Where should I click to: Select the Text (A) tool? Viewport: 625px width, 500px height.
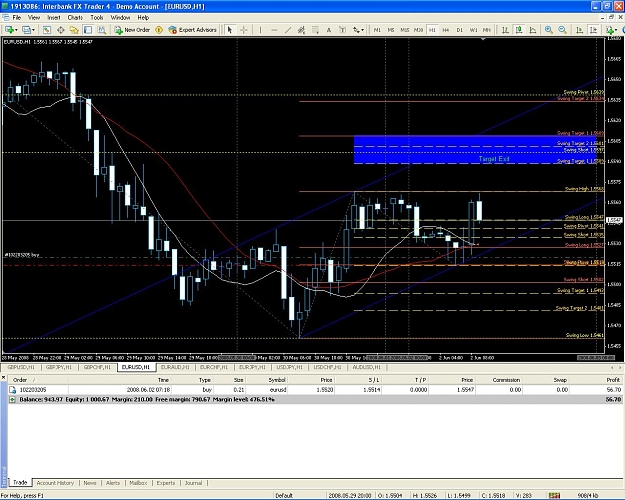329,30
